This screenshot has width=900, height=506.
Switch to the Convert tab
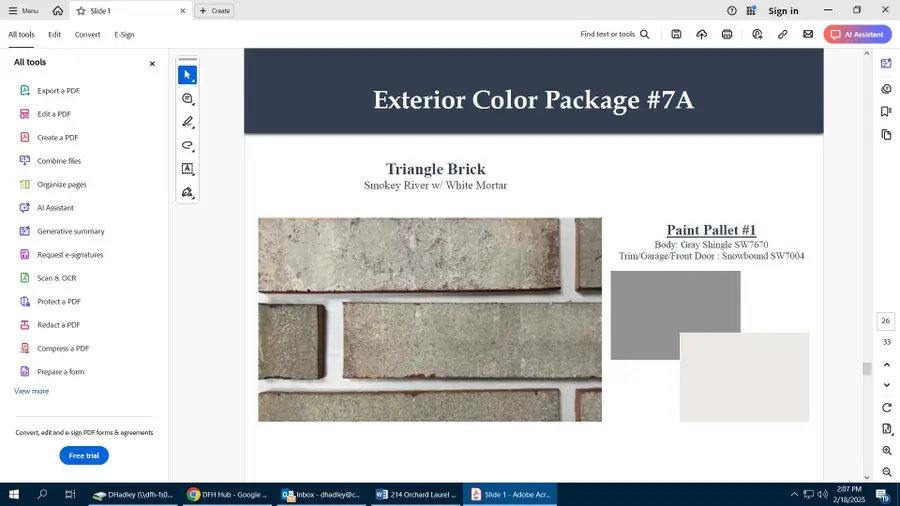[x=87, y=34]
